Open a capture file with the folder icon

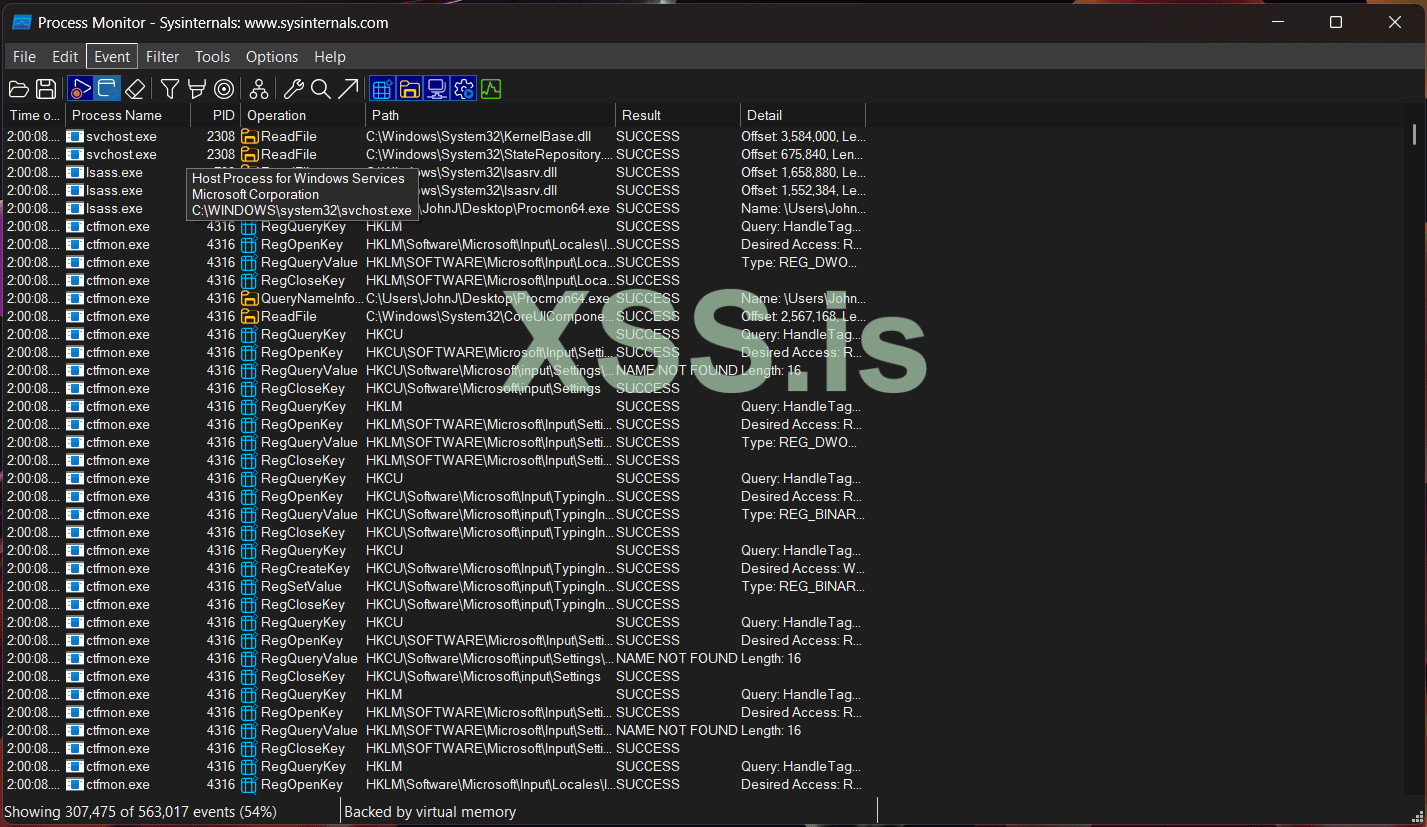click(x=18, y=88)
